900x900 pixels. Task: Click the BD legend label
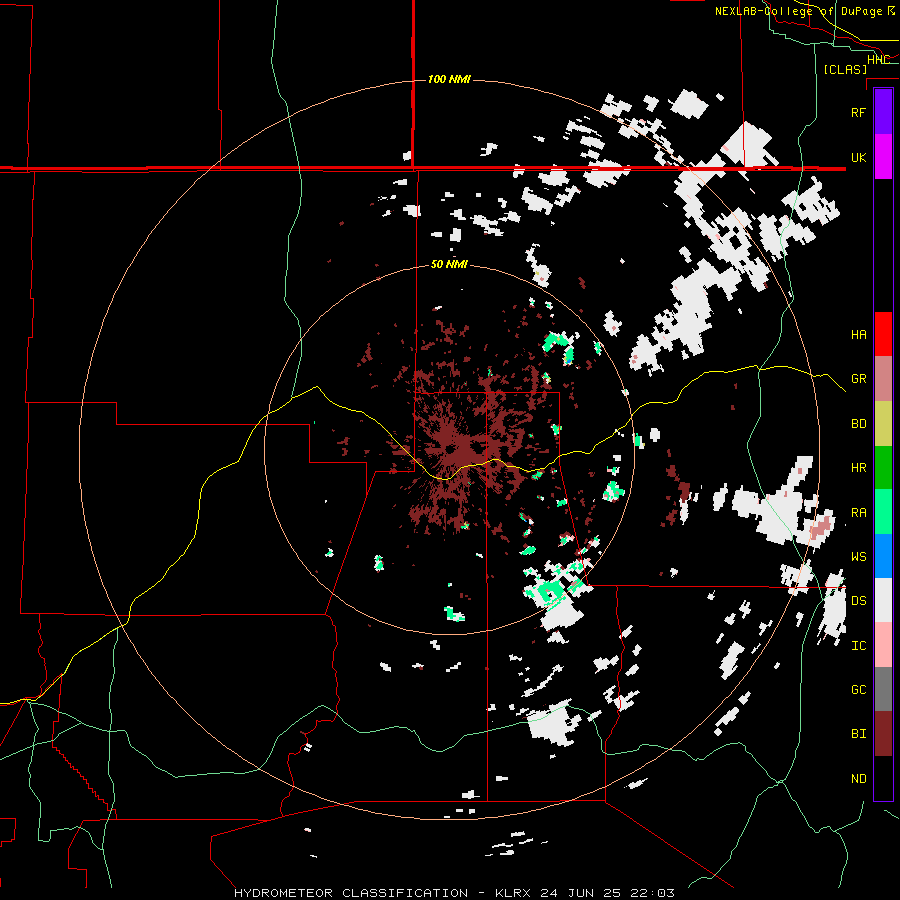(x=858, y=424)
